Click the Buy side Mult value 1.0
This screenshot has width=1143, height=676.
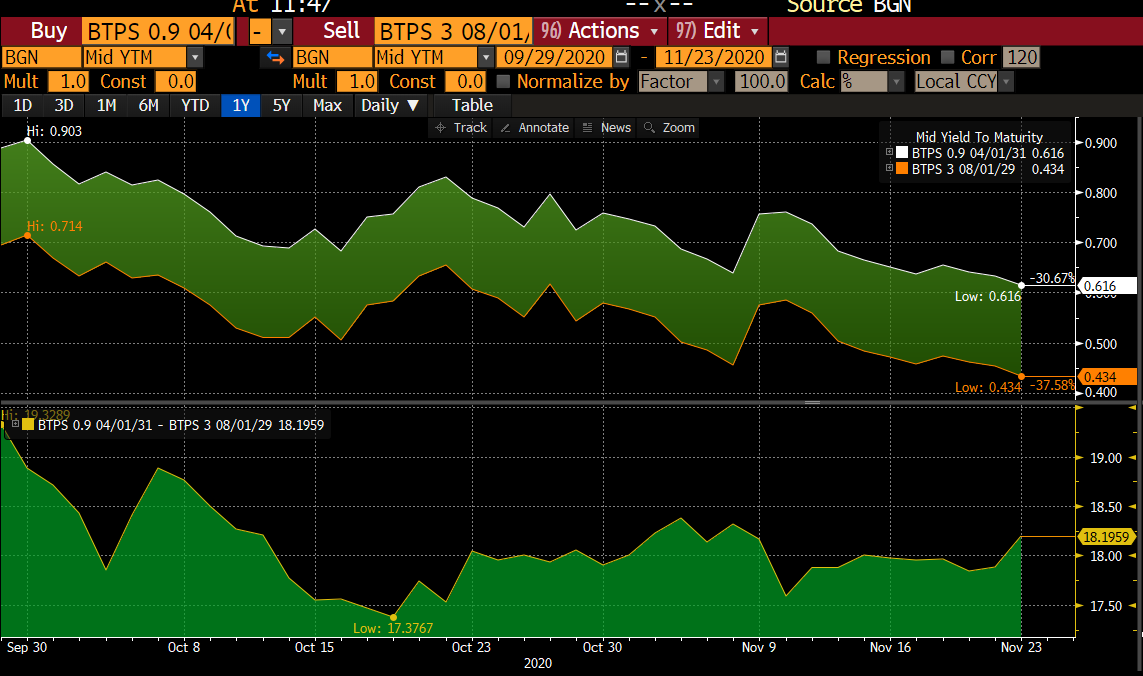[69, 81]
